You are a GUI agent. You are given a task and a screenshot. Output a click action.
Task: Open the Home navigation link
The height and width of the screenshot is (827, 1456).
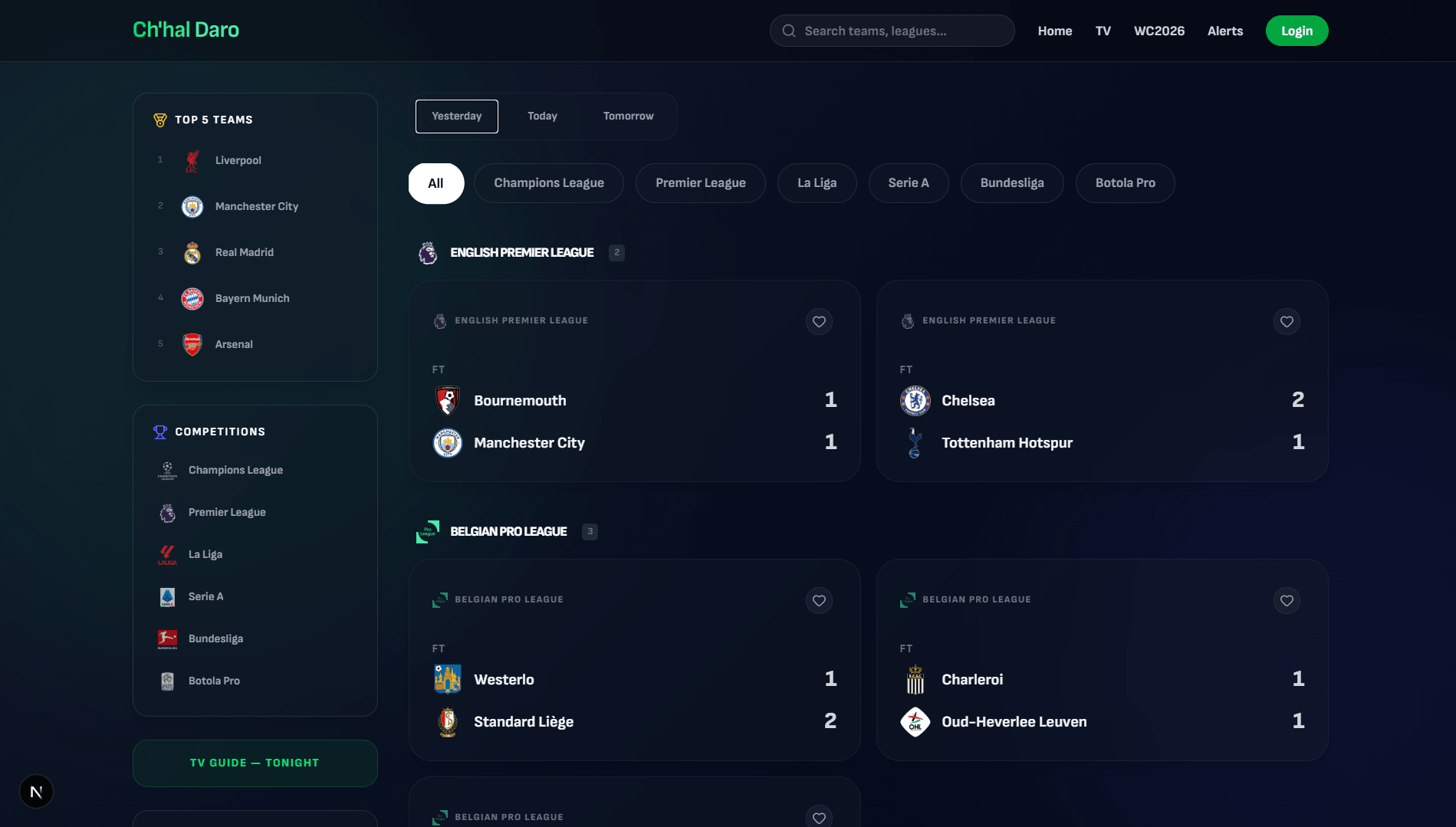[1055, 31]
